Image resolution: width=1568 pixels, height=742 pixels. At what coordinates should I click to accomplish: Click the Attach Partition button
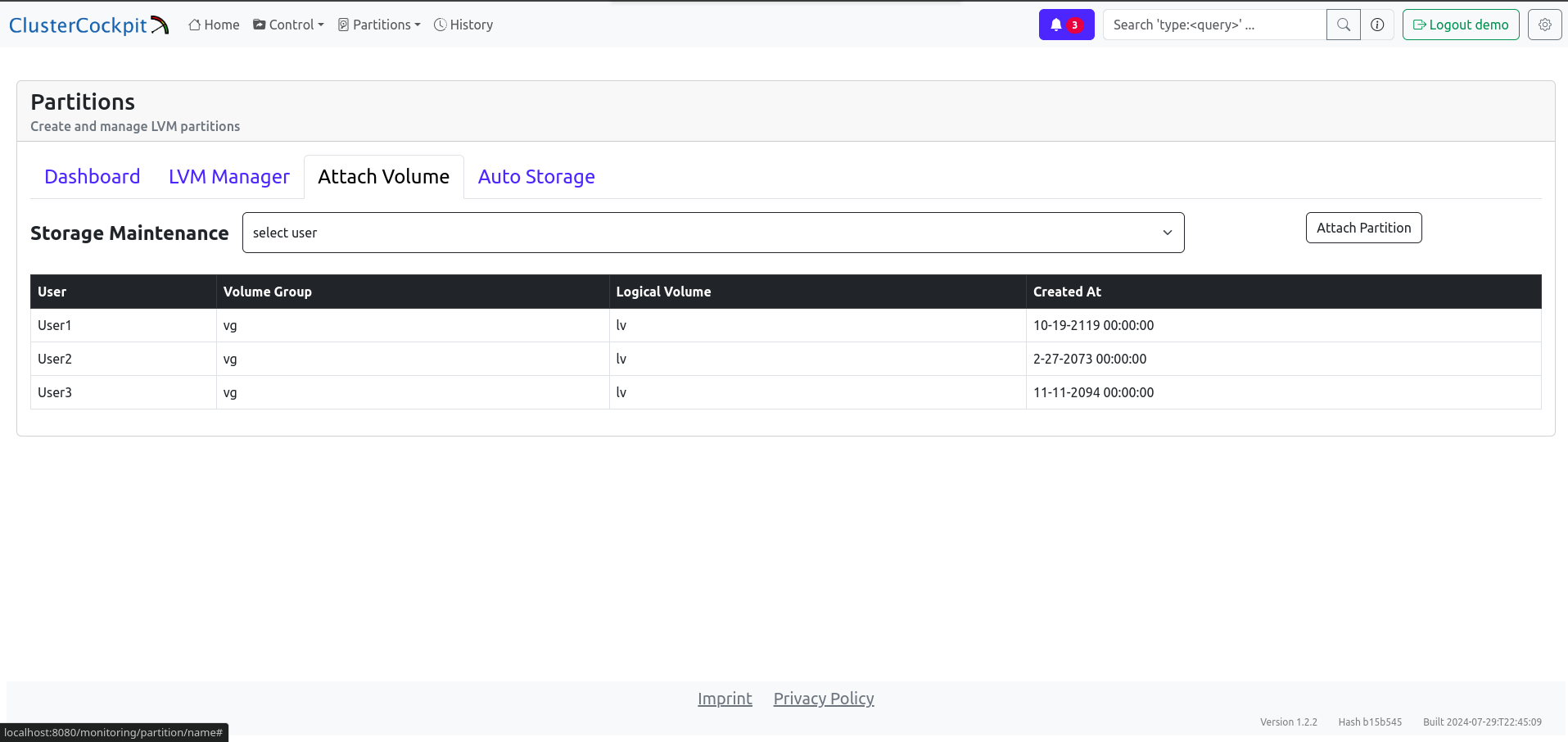pos(1363,228)
